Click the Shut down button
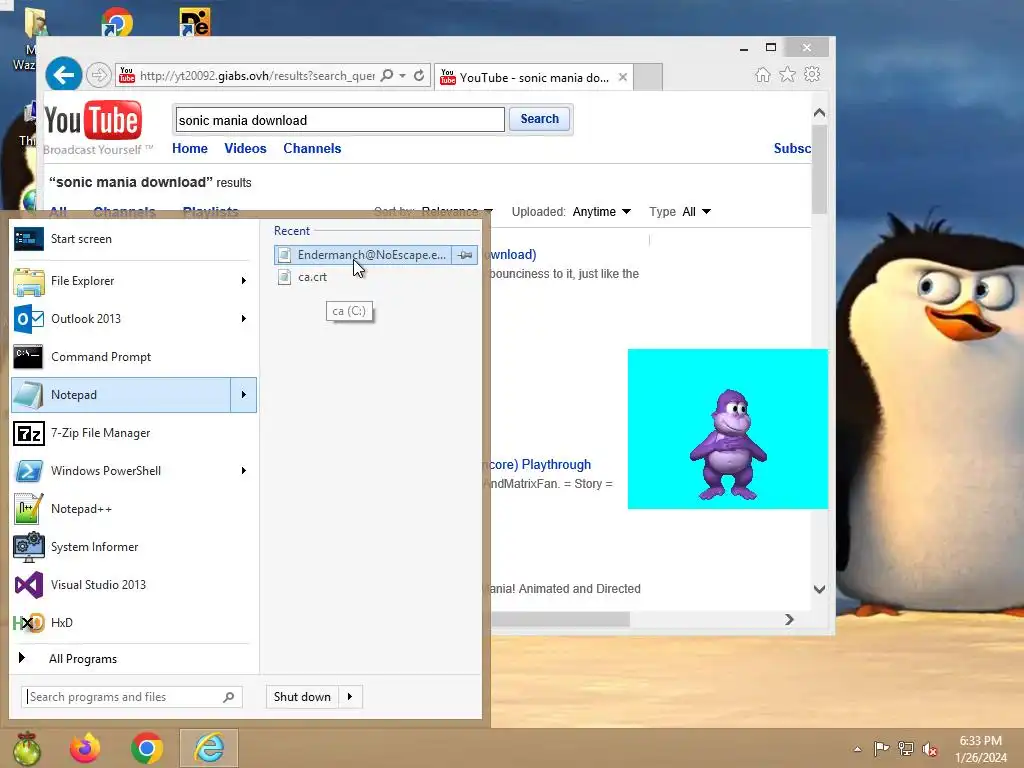 pyautogui.click(x=302, y=697)
